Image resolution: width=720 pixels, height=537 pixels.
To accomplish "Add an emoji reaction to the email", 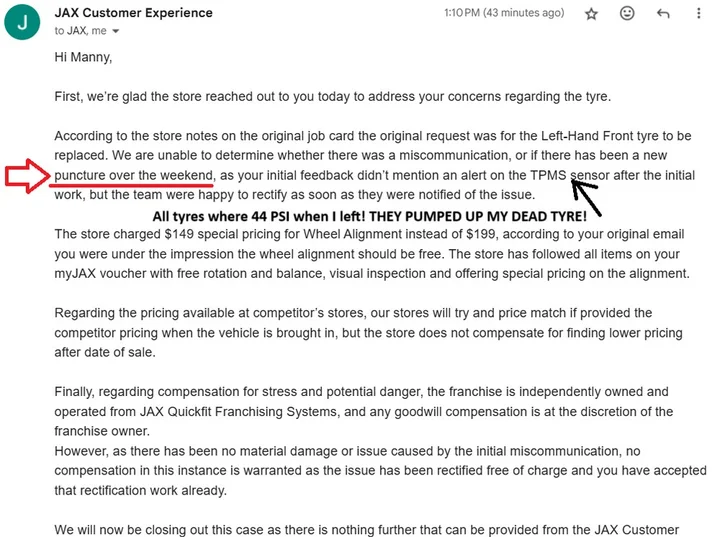I will [627, 14].
